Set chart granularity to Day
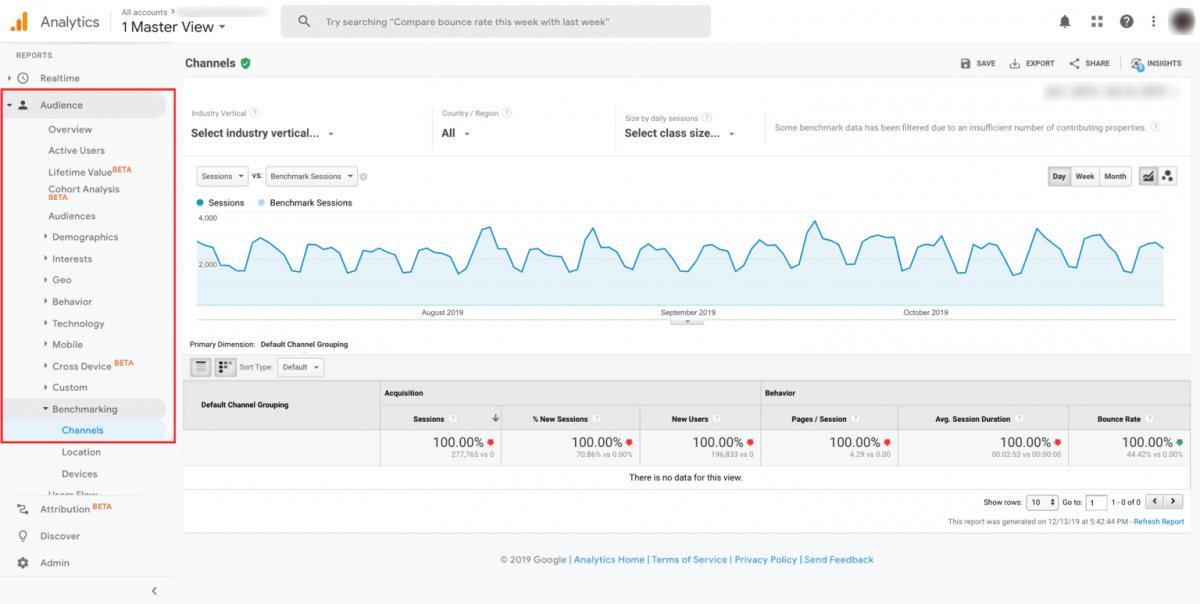This screenshot has height=604, width=1200. pyautogui.click(x=1058, y=176)
